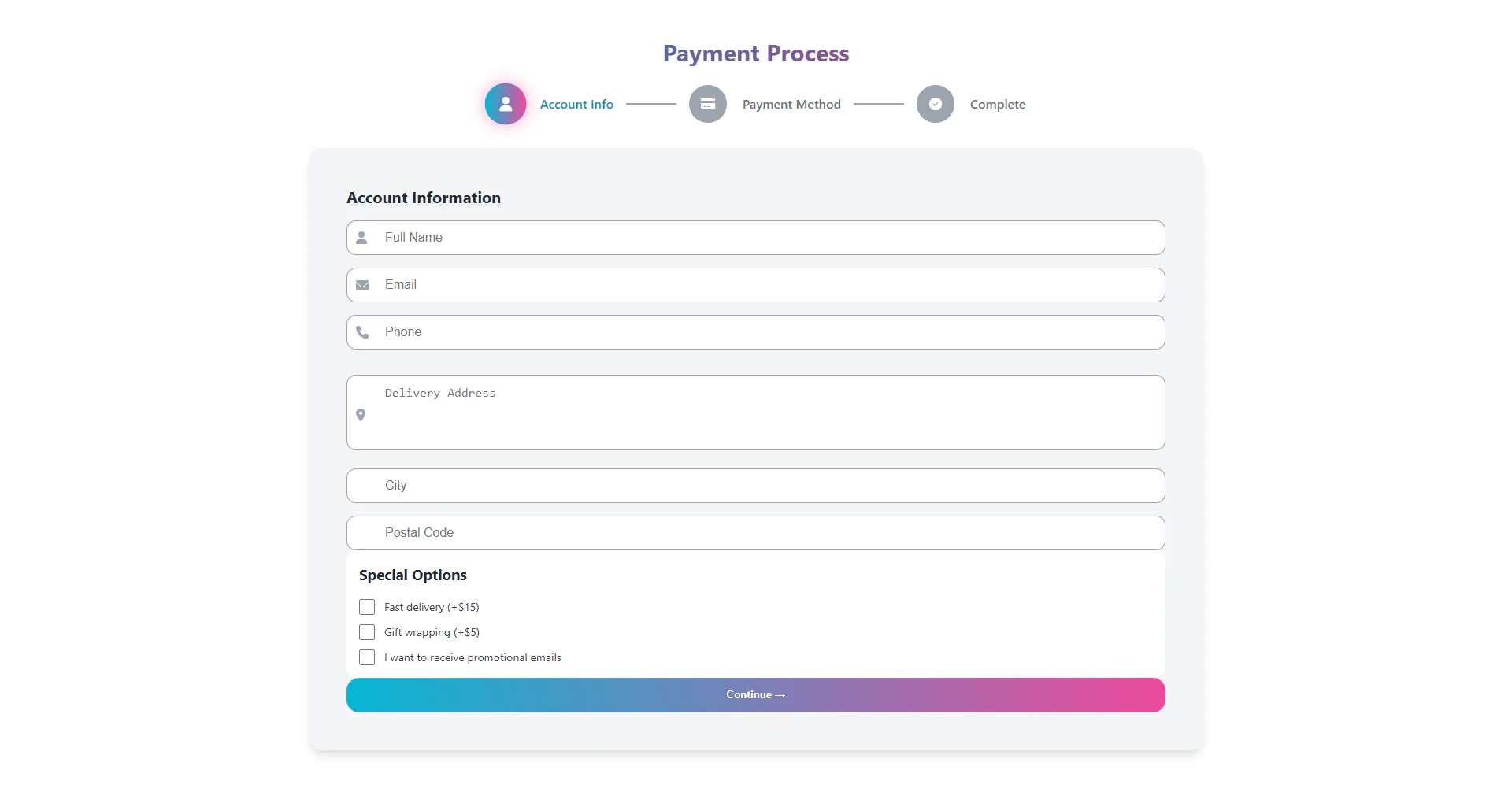The width and height of the screenshot is (1512, 788).
Task: Select the Payment Method credit card icon
Action: 707,103
